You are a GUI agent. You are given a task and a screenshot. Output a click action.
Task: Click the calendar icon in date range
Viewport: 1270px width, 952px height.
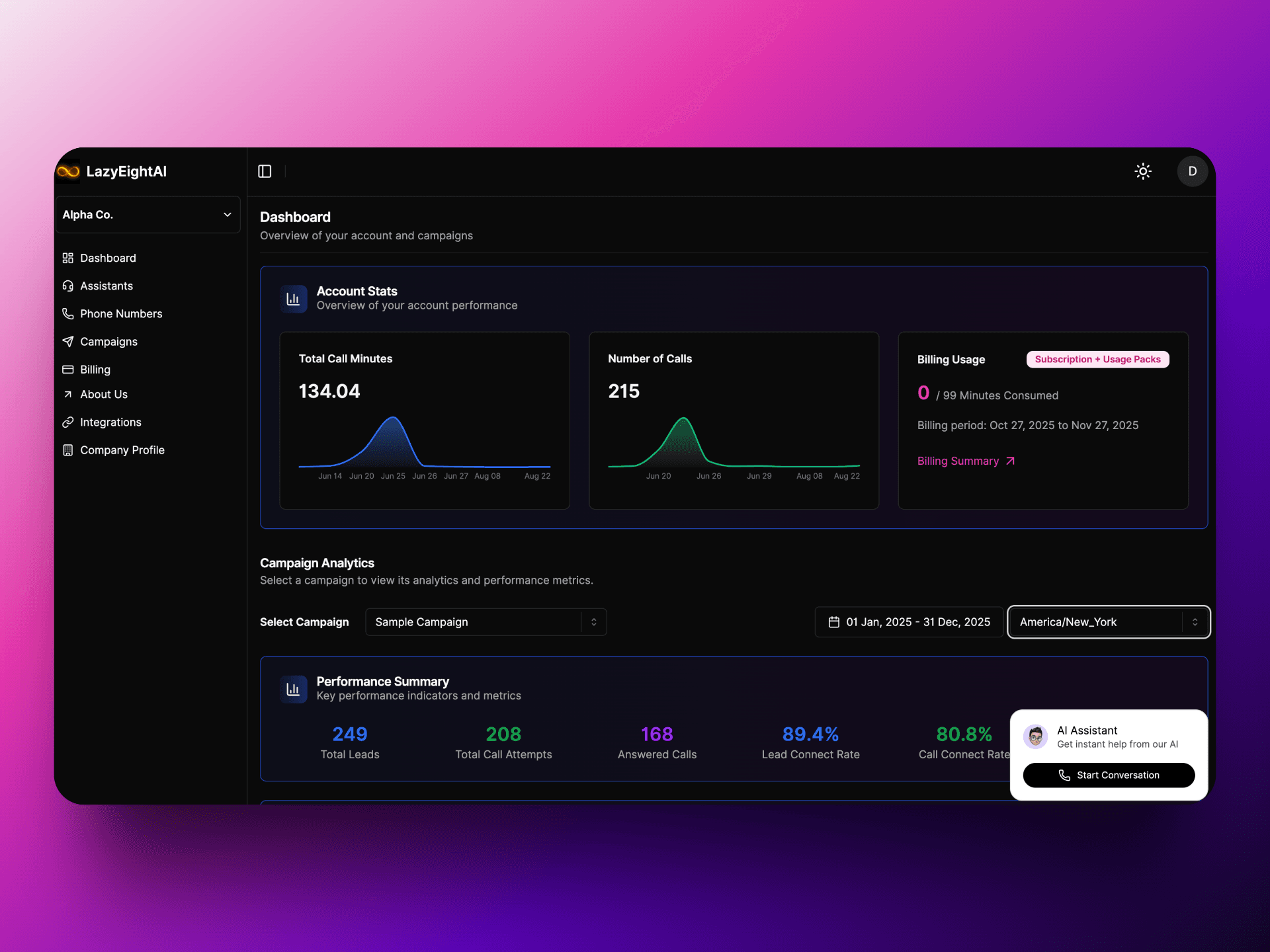(834, 622)
